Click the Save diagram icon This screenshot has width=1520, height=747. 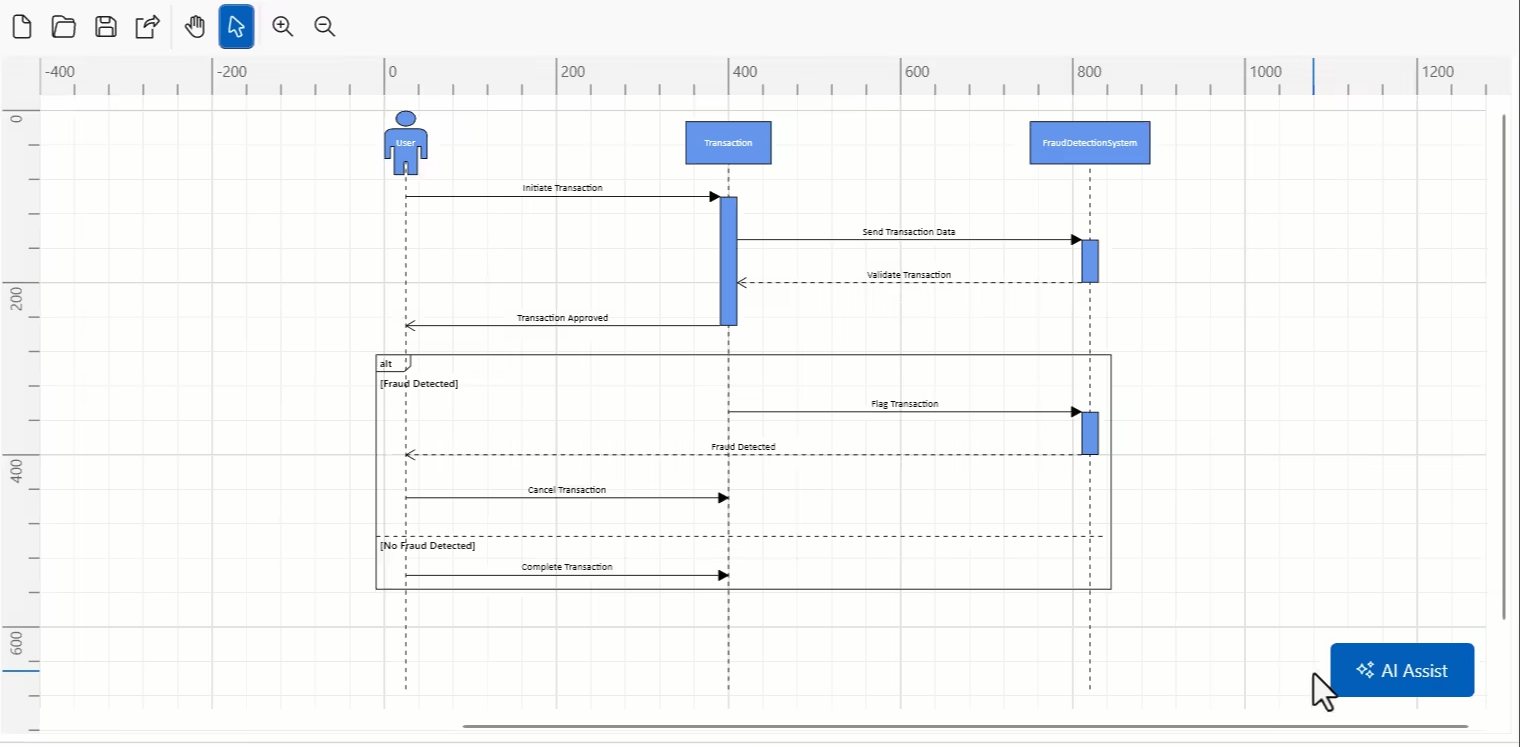[106, 27]
